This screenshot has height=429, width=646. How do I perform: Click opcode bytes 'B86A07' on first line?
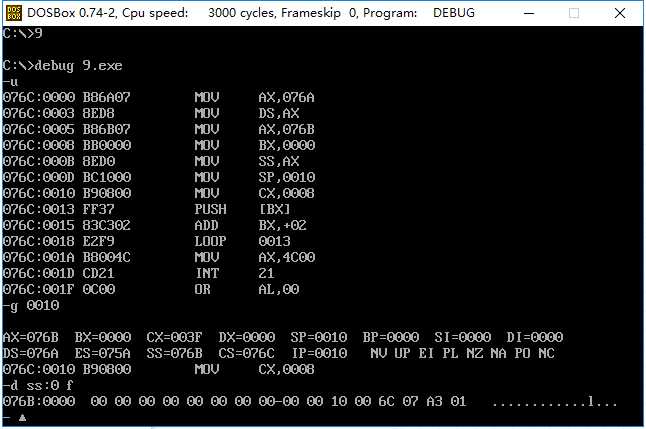coord(106,97)
